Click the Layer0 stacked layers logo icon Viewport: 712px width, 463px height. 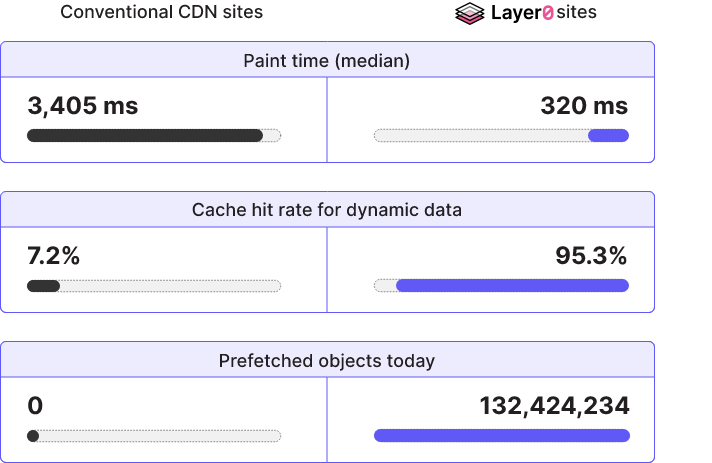470,13
